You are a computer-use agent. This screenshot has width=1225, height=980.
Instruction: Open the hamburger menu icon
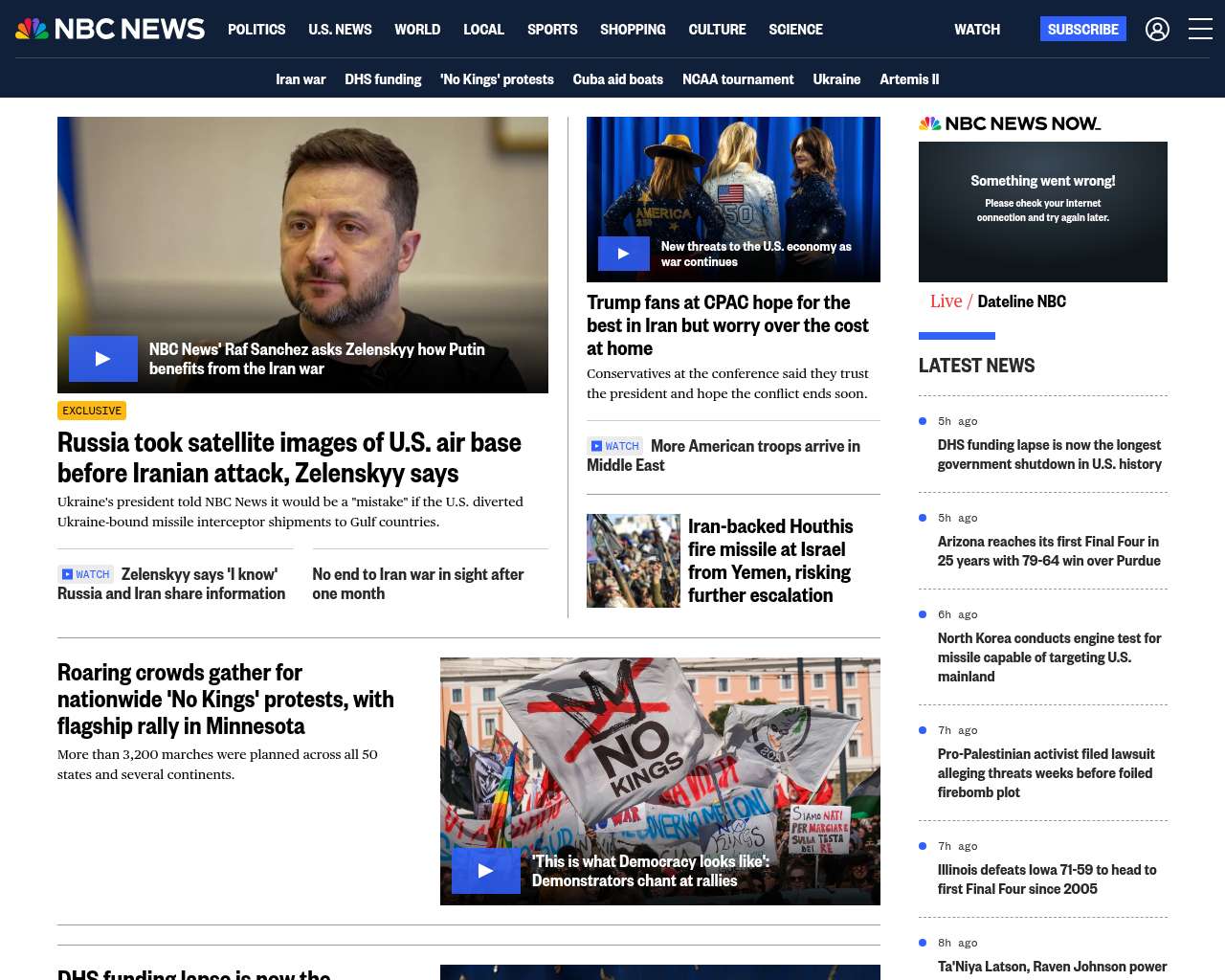click(1200, 30)
